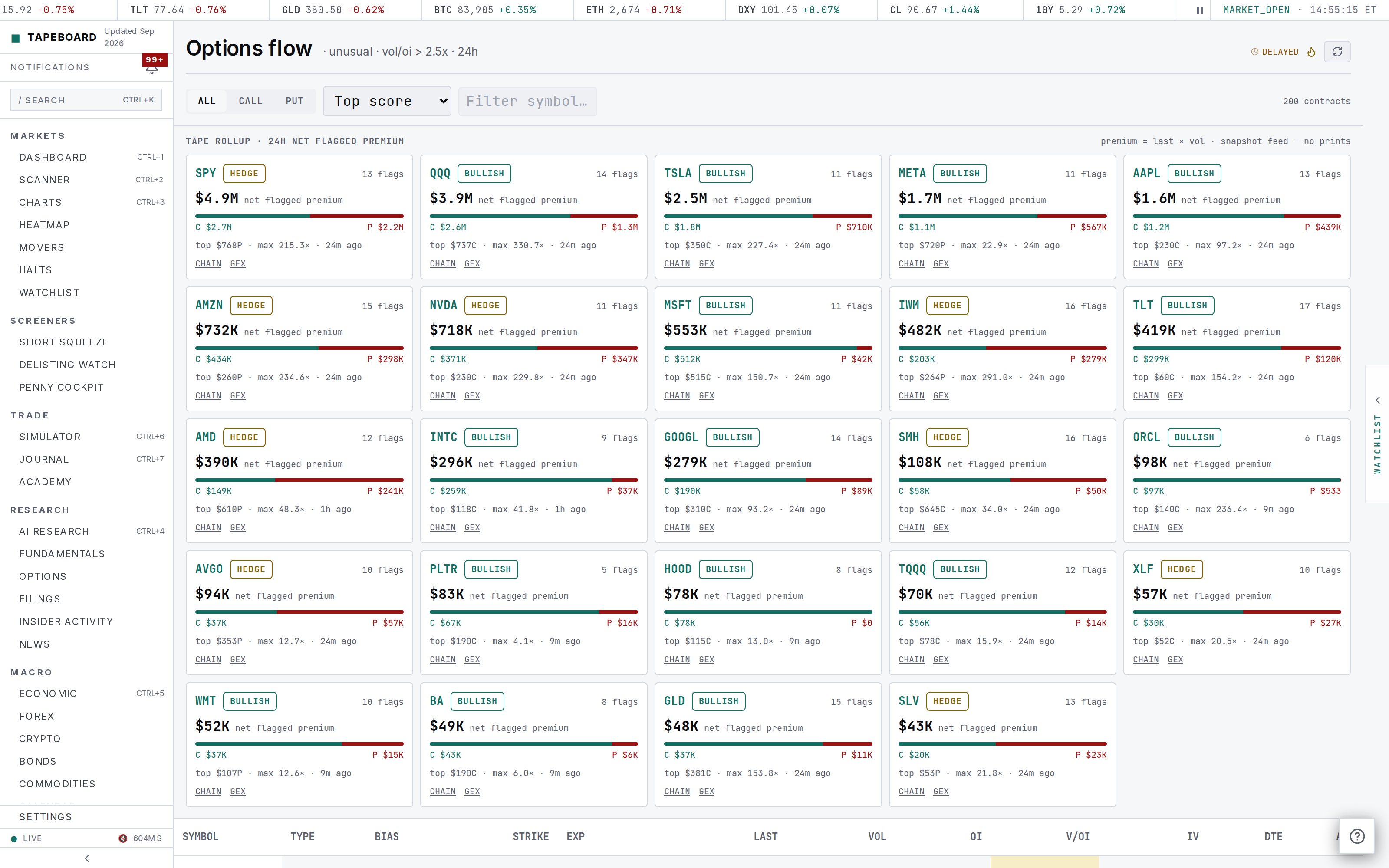The image size is (1389, 868).
Task: Select the ALL filter tab
Action: [207, 101]
